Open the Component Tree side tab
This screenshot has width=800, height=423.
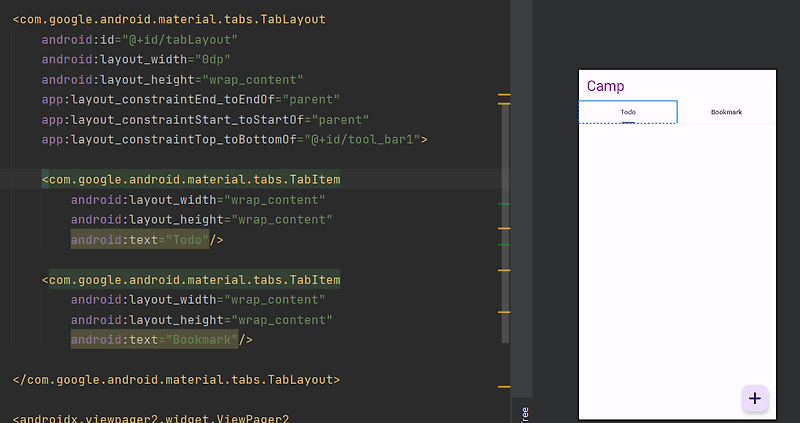pos(524,414)
